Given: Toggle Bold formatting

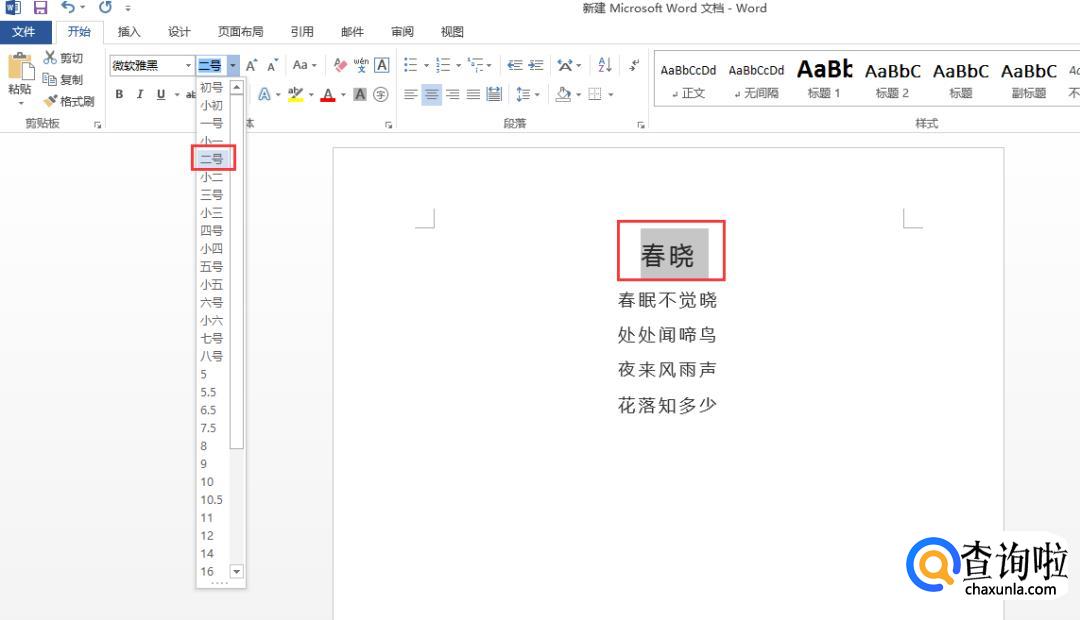Looking at the screenshot, I should [x=119, y=95].
